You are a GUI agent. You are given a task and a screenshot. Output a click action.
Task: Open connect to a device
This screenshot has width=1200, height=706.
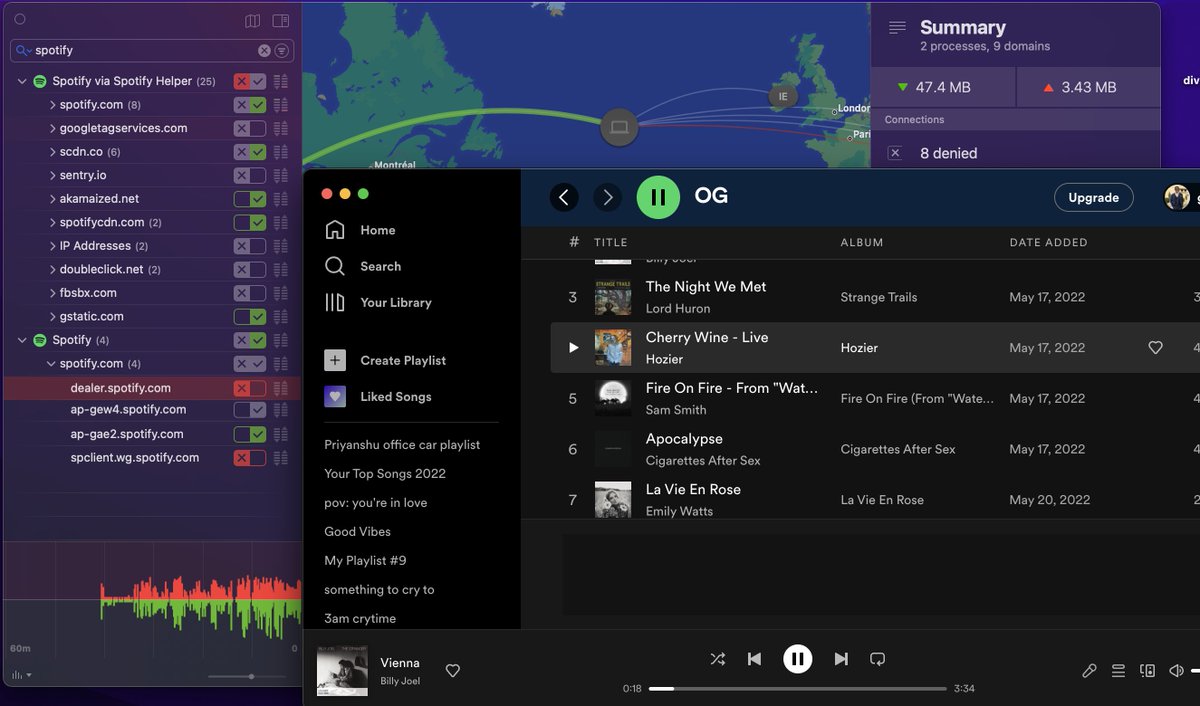tap(1148, 671)
